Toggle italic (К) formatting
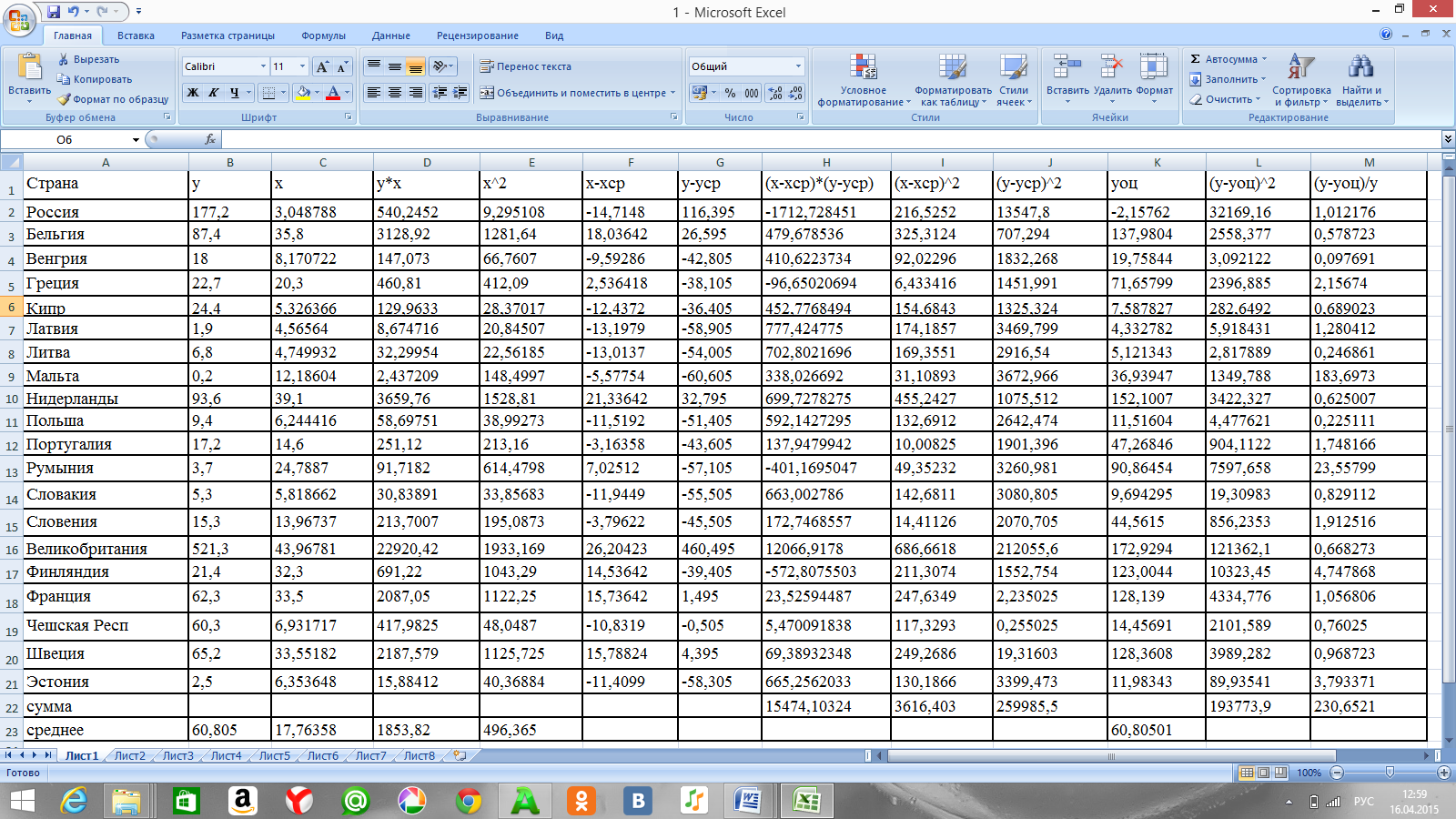Image resolution: width=1456 pixels, height=819 pixels. (x=214, y=93)
